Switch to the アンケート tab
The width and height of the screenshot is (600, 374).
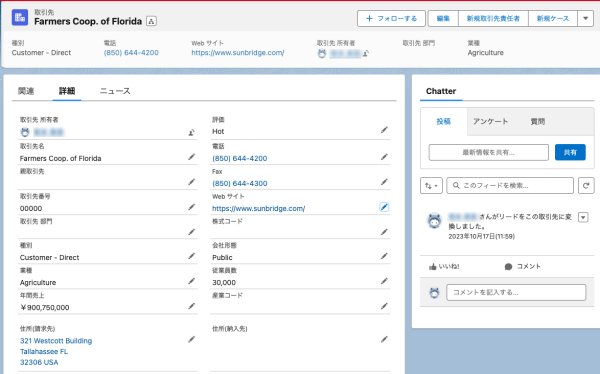click(x=490, y=121)
